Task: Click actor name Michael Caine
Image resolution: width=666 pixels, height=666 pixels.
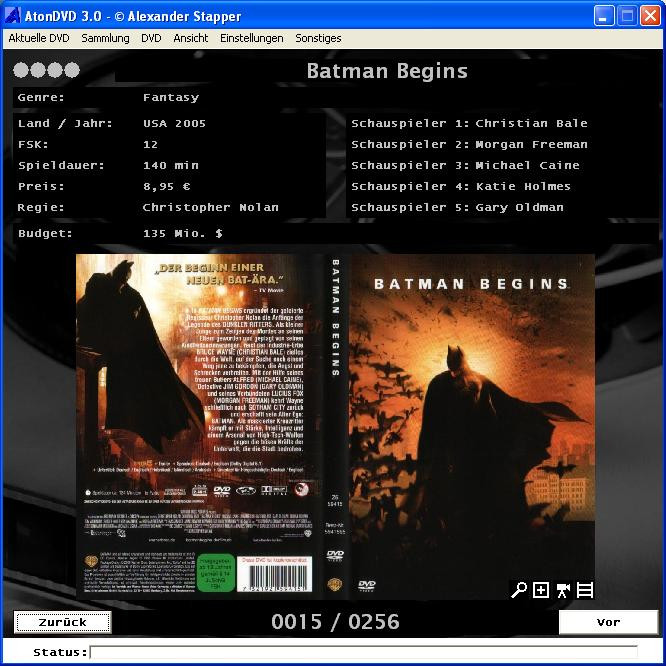Action: point(528,165)
